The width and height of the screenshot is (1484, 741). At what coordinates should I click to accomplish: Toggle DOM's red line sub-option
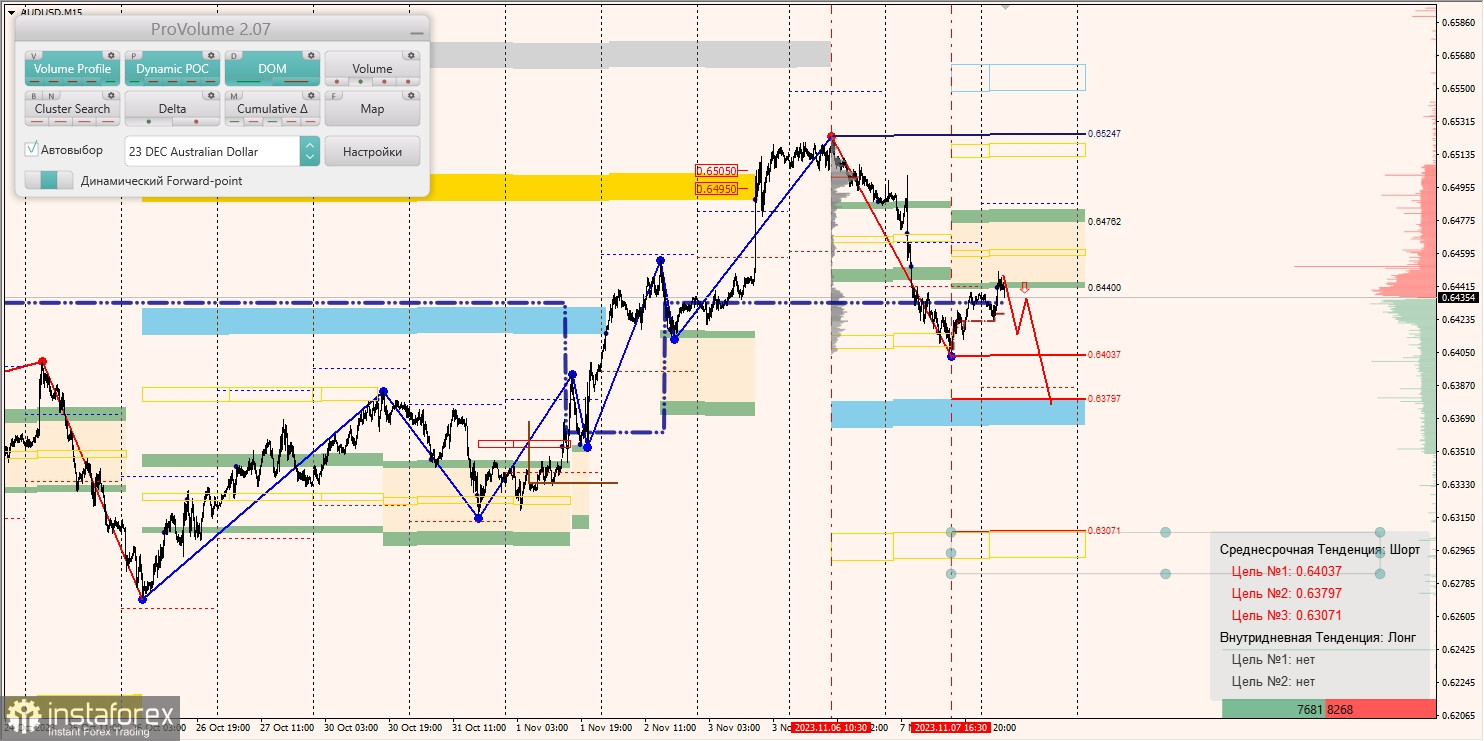(x=296, y=82)
